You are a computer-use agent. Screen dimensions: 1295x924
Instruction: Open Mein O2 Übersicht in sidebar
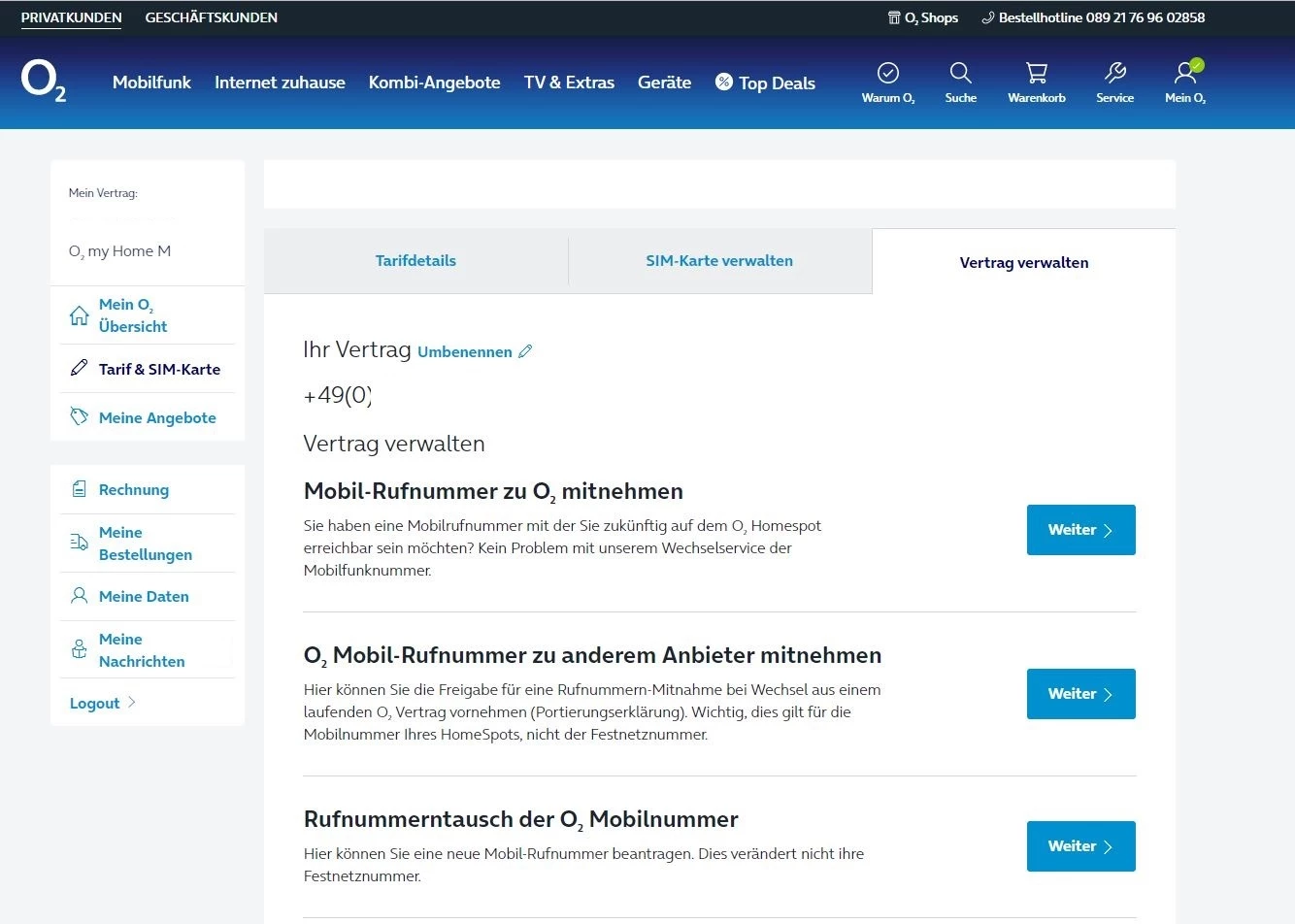(x=133, y=315)
